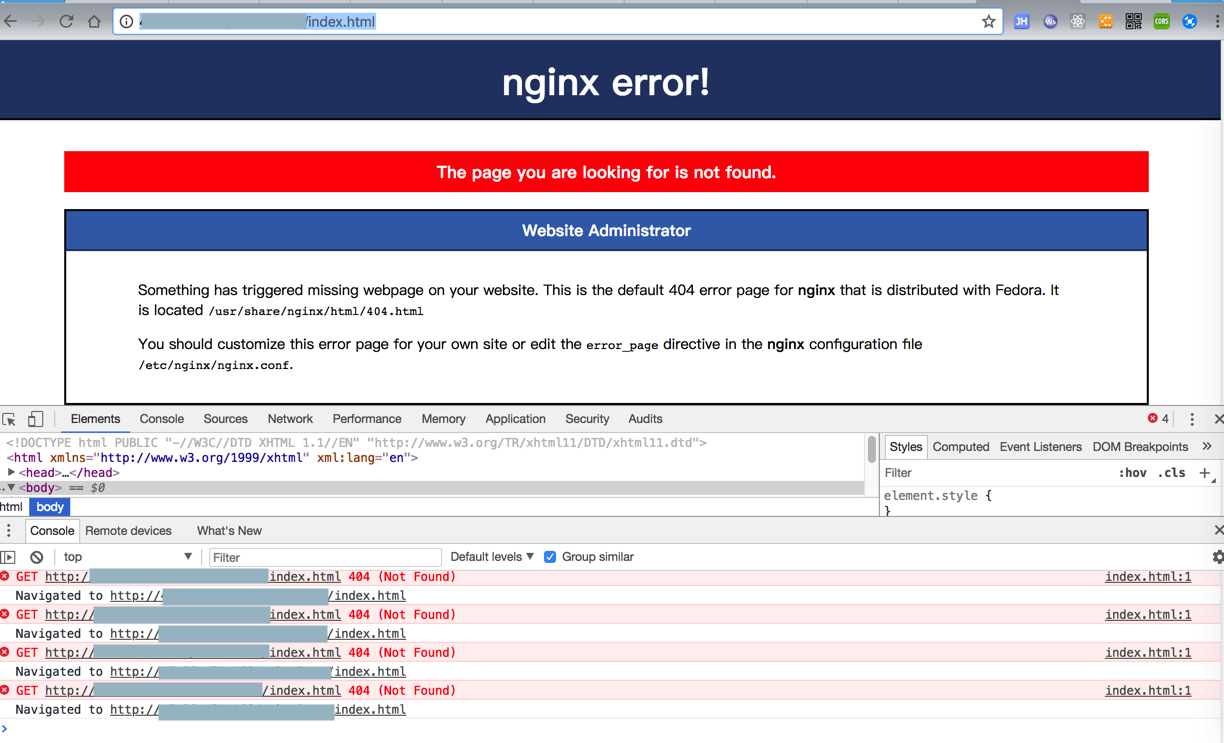The width and height of the screenshot is (1224, 743).
Task: Open the Default levels dropdown
Action: click(492, 557)
